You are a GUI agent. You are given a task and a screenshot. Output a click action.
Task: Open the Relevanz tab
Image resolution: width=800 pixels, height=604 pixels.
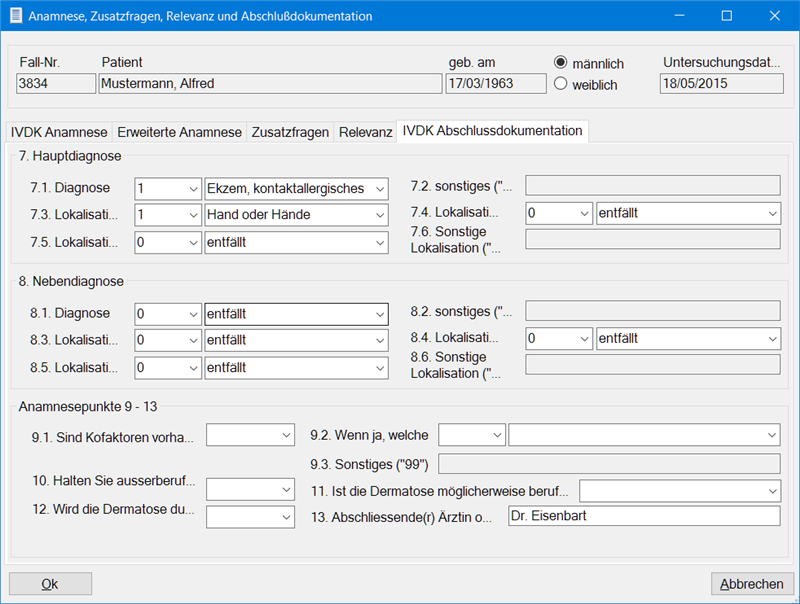pos(365,132)
